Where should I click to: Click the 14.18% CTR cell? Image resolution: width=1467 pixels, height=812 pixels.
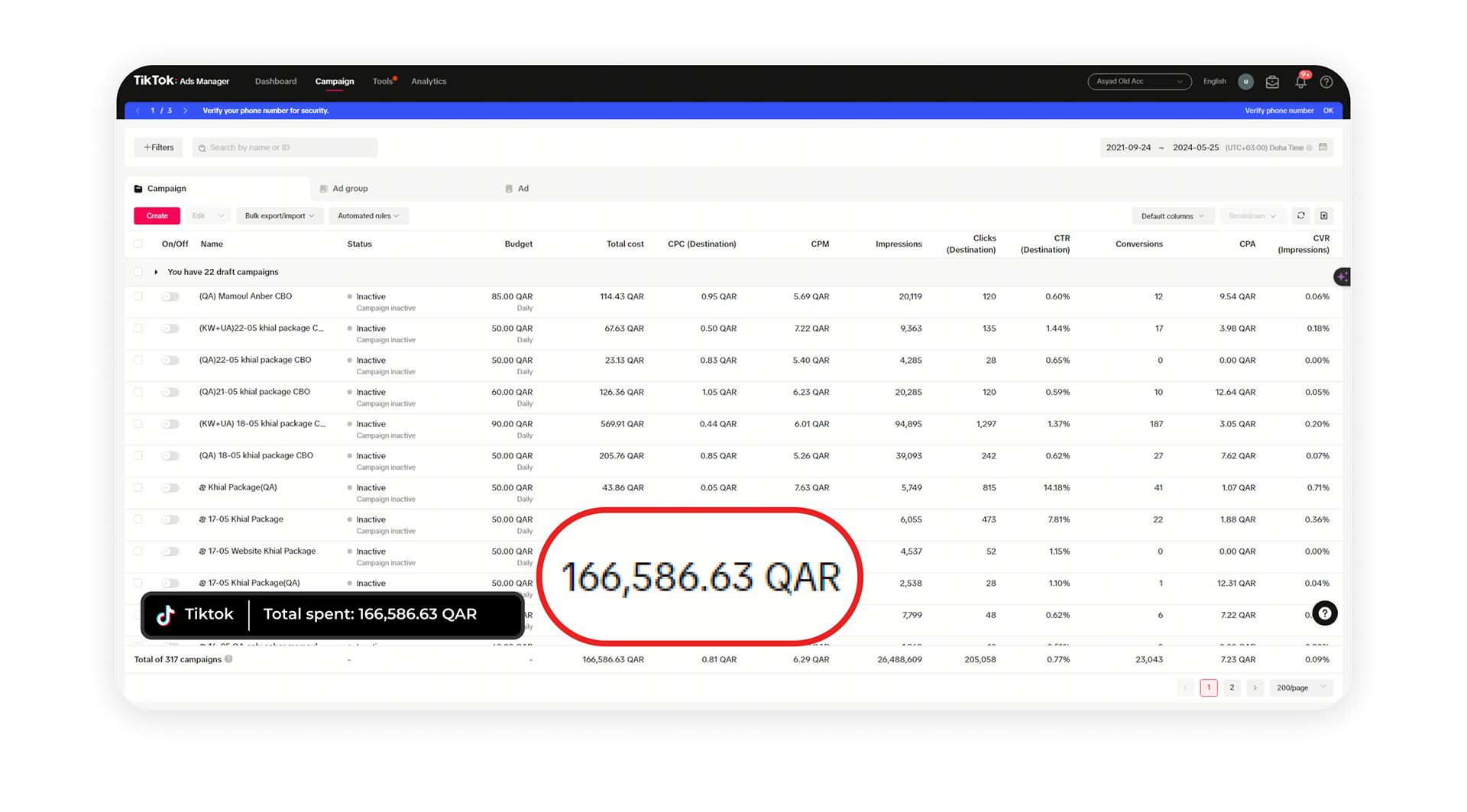(1057, 487)
